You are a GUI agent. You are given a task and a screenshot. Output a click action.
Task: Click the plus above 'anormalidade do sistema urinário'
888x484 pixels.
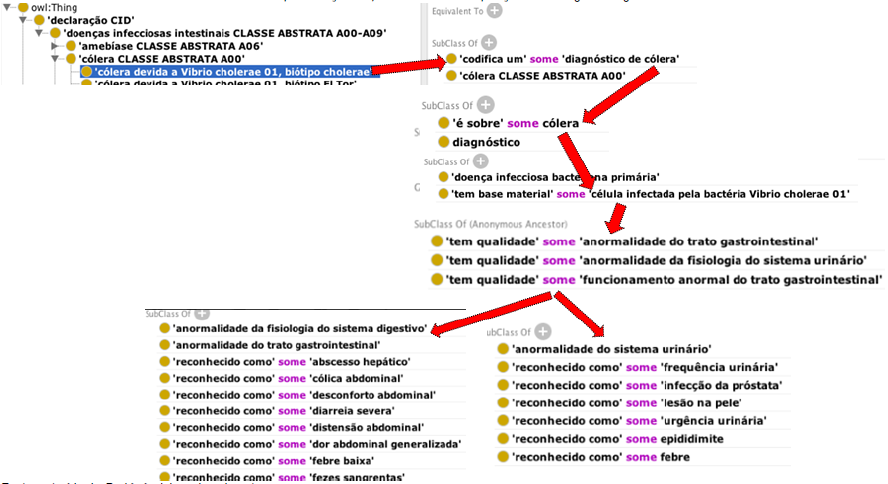(x=541, y=331)
